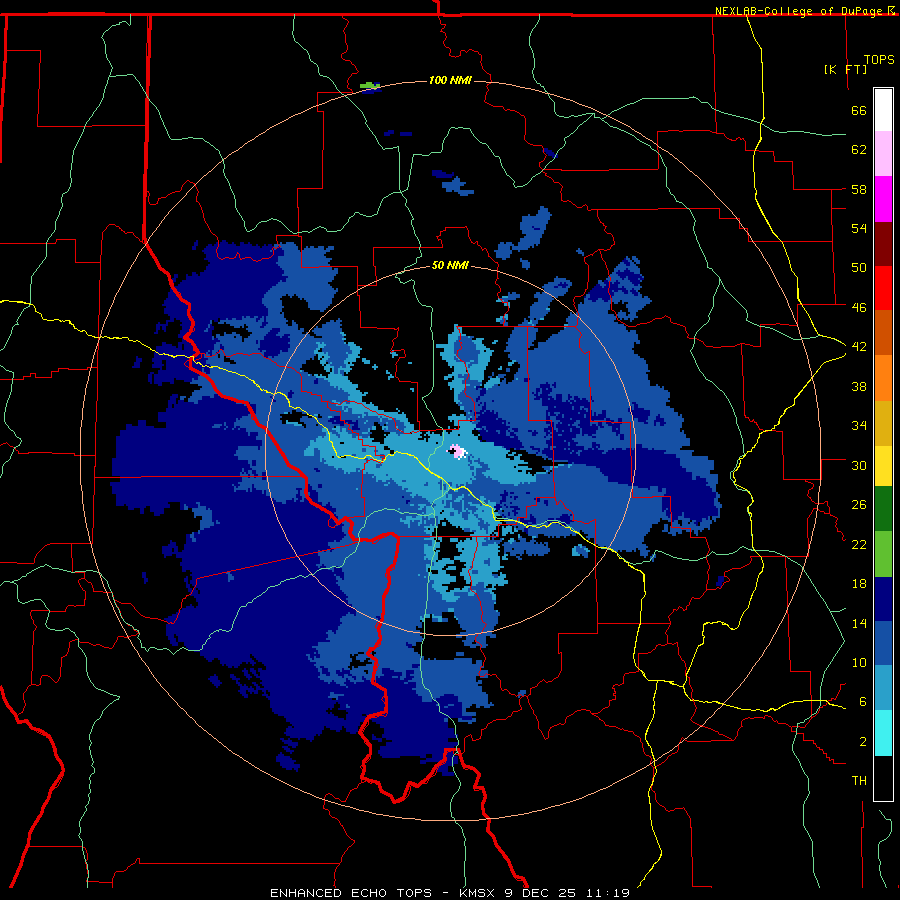Image resolution: width=900 pixels, height=900 pixels.
Task: Click the 14 value on the legend
Action: pyautogui.click(x=859, y=623)
